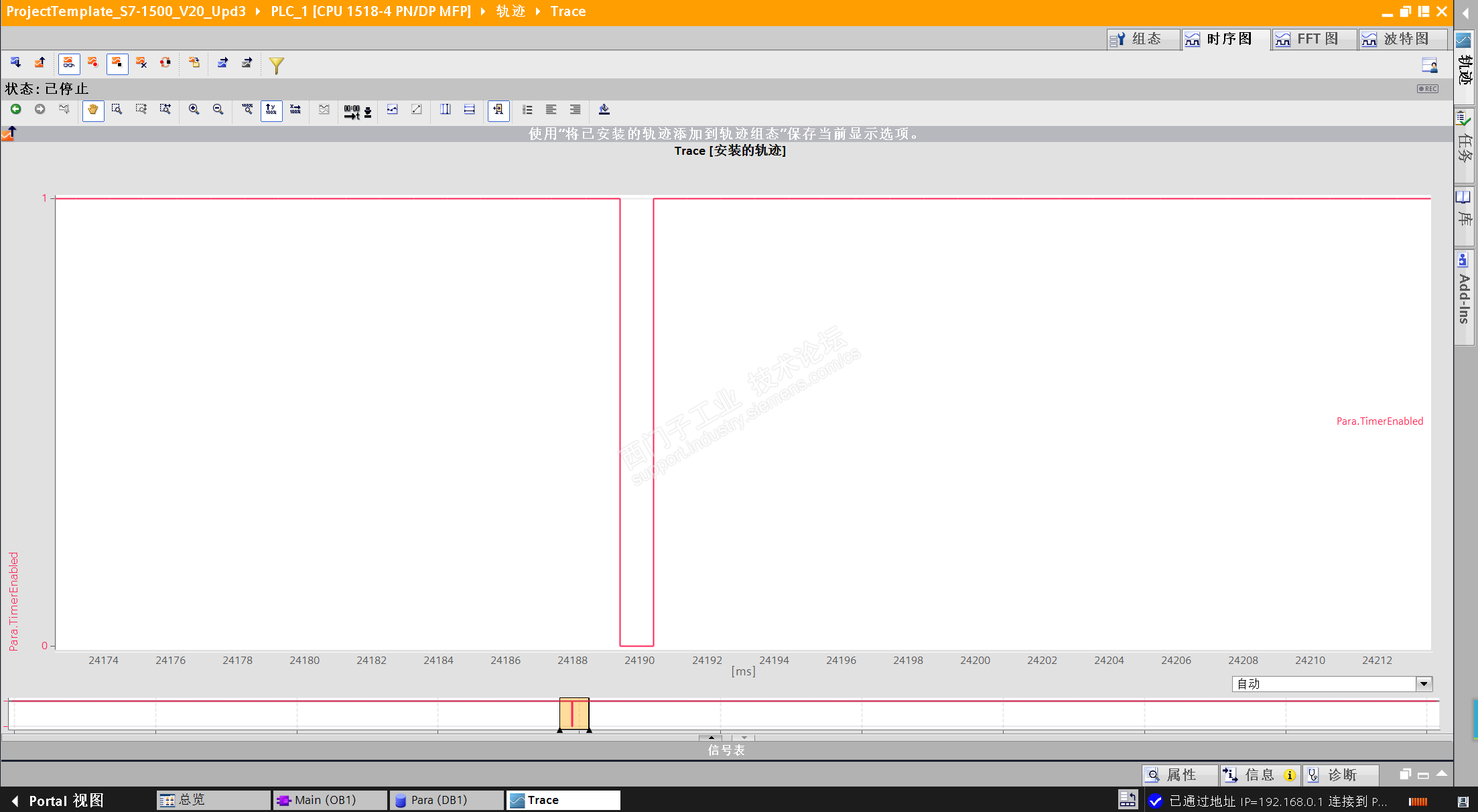
Task: Click the green undo zoom arrow
Action: [x=16, y=109]
